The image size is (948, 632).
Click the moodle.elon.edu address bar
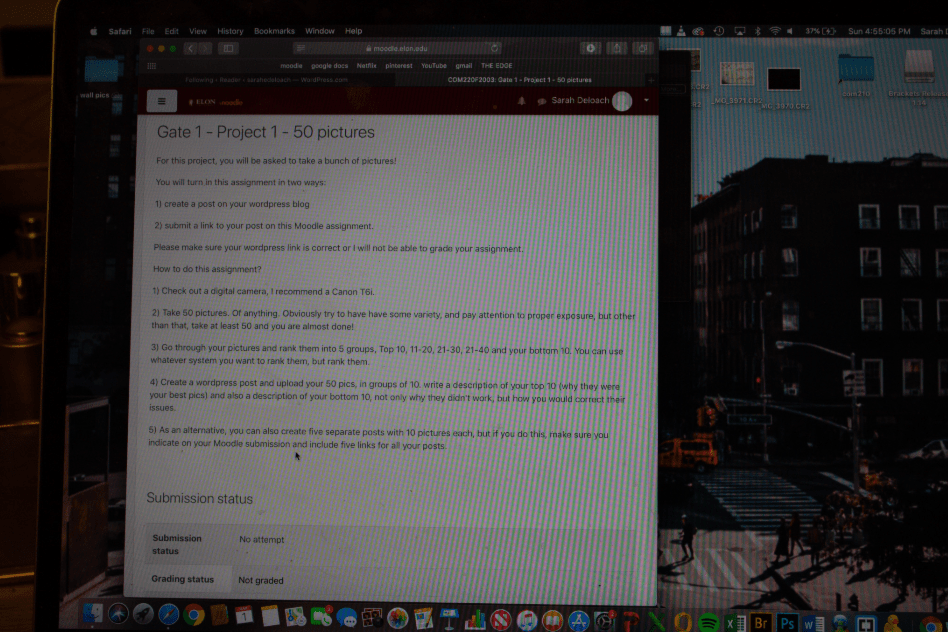[400, 48]
